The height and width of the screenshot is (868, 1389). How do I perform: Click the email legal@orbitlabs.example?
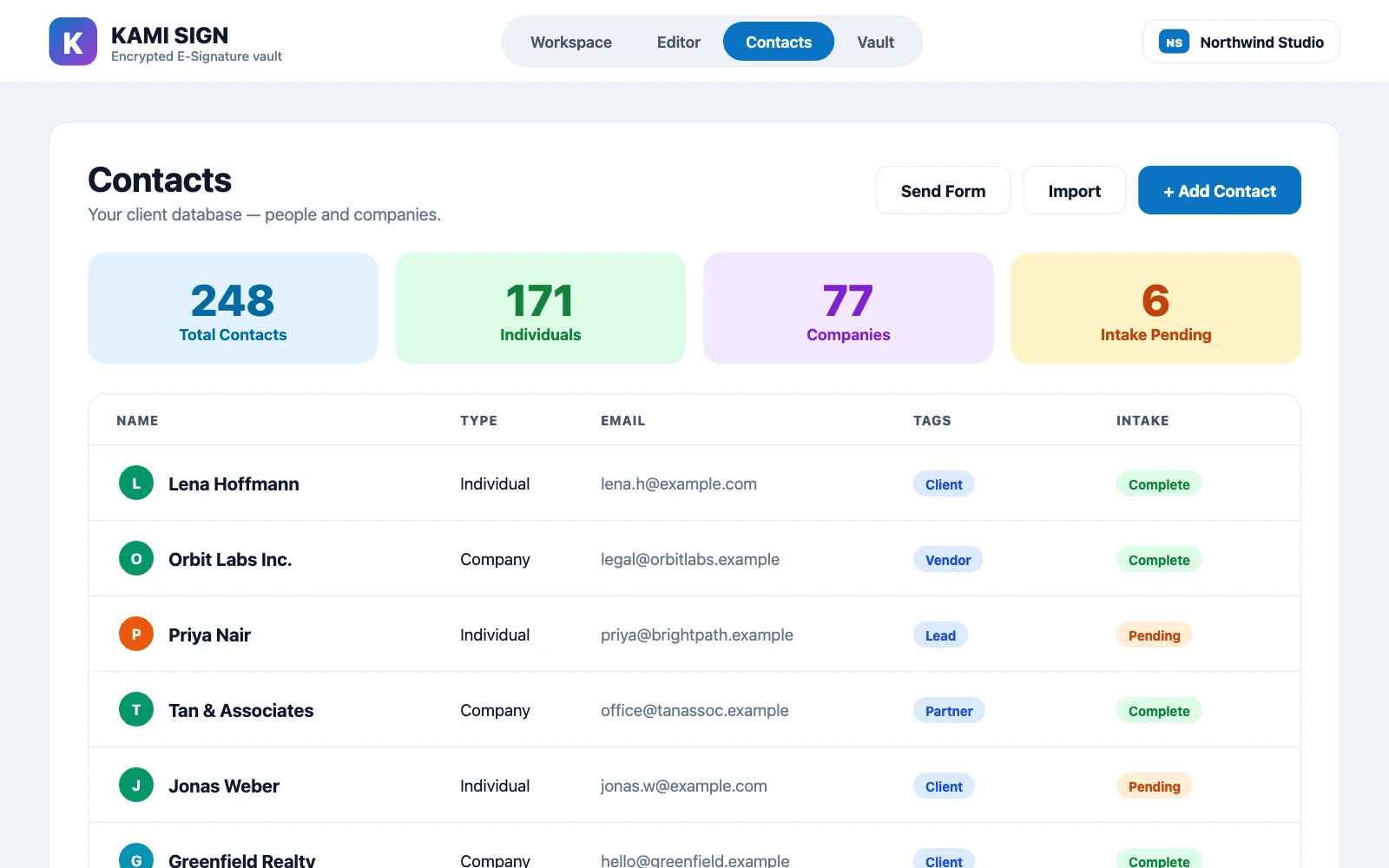(690, 559)
